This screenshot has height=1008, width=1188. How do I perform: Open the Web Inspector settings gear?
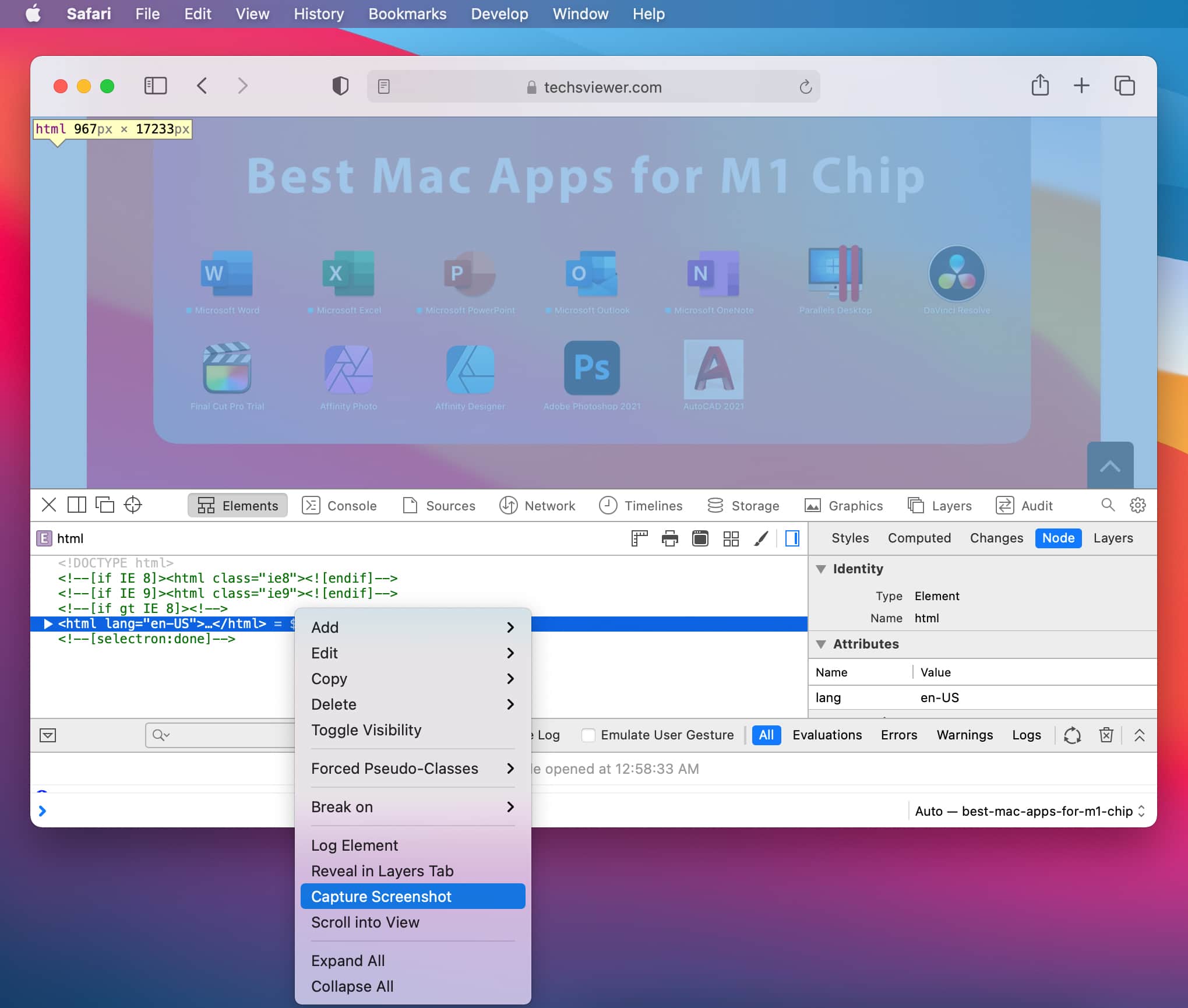(1137, 505)
